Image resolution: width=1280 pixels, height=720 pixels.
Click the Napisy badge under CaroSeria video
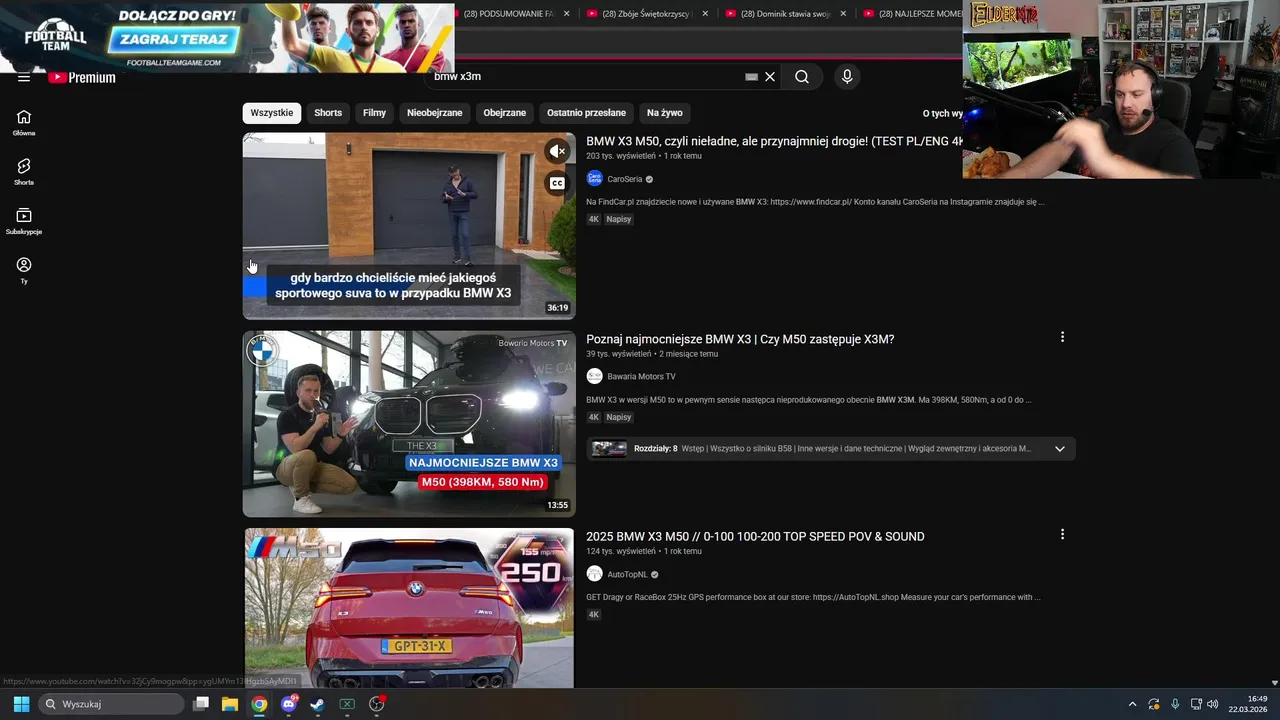(x=619, y=219)
